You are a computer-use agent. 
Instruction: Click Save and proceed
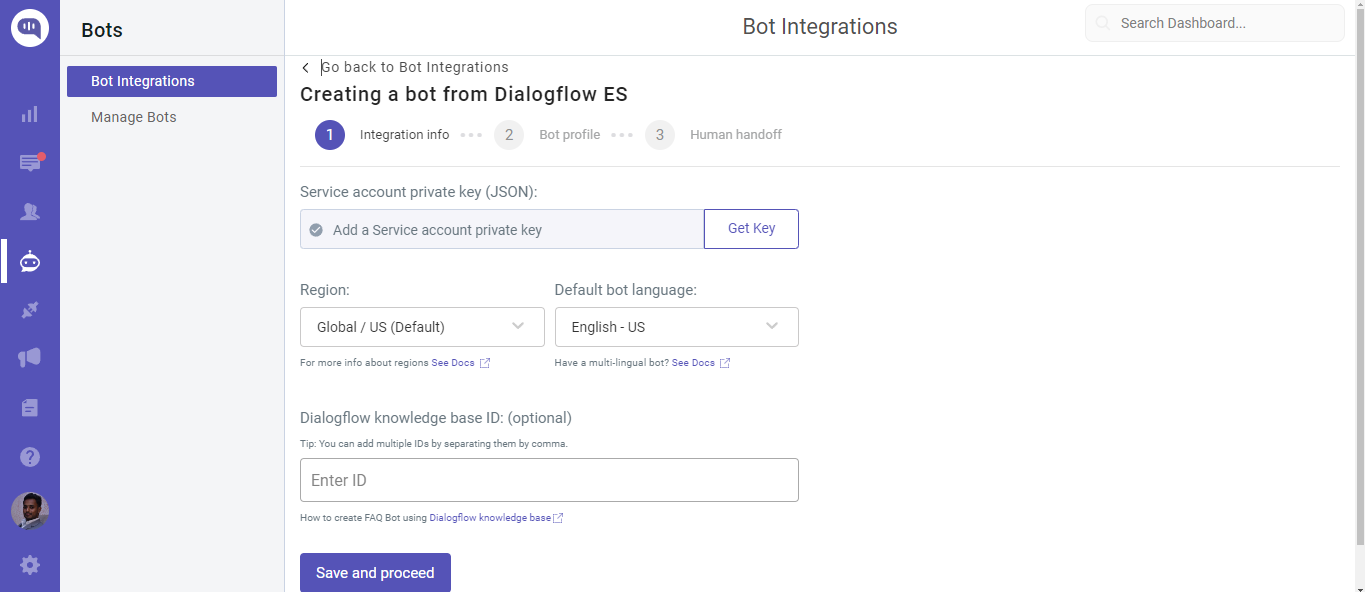pos(375,572)
